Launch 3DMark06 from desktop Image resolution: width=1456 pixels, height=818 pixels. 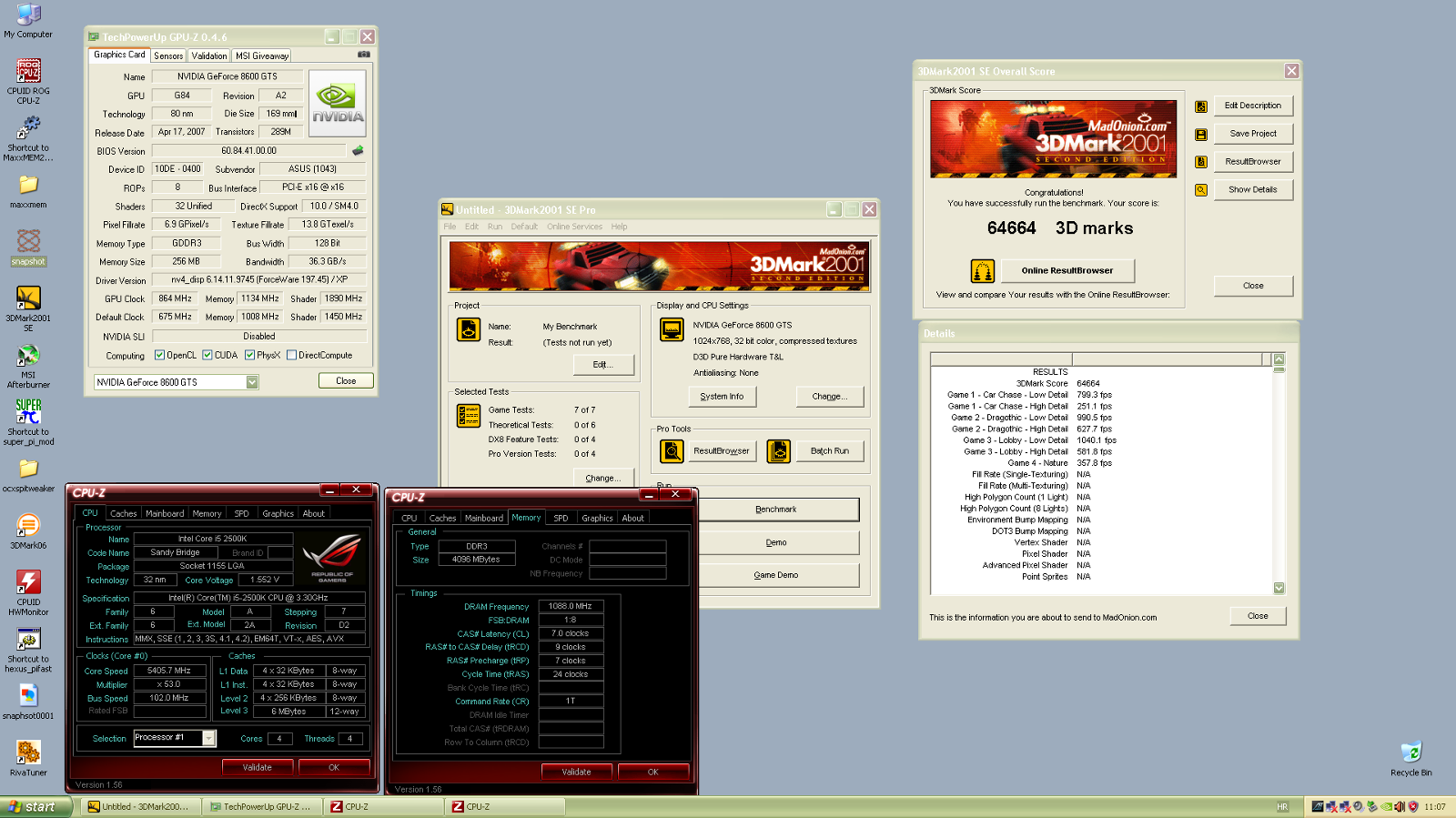(28, 525)
